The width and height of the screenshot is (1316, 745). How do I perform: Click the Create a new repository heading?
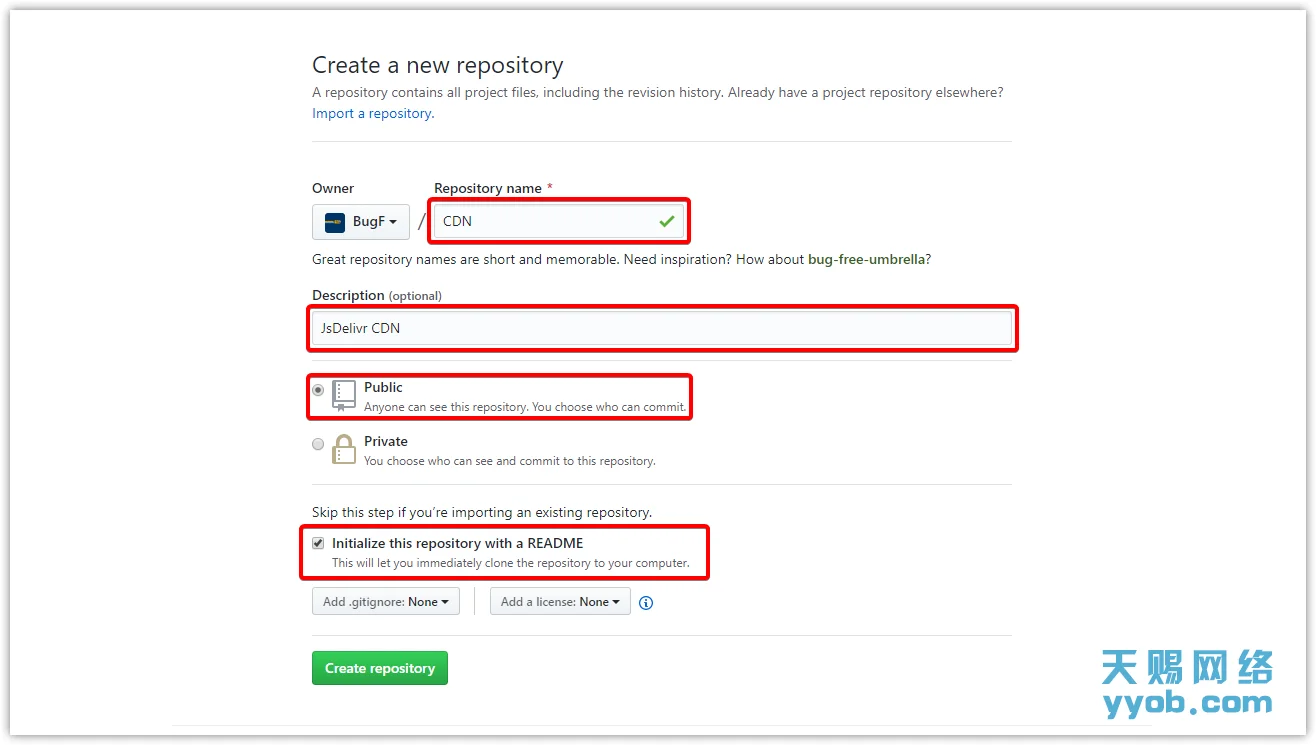click(437, 64)
